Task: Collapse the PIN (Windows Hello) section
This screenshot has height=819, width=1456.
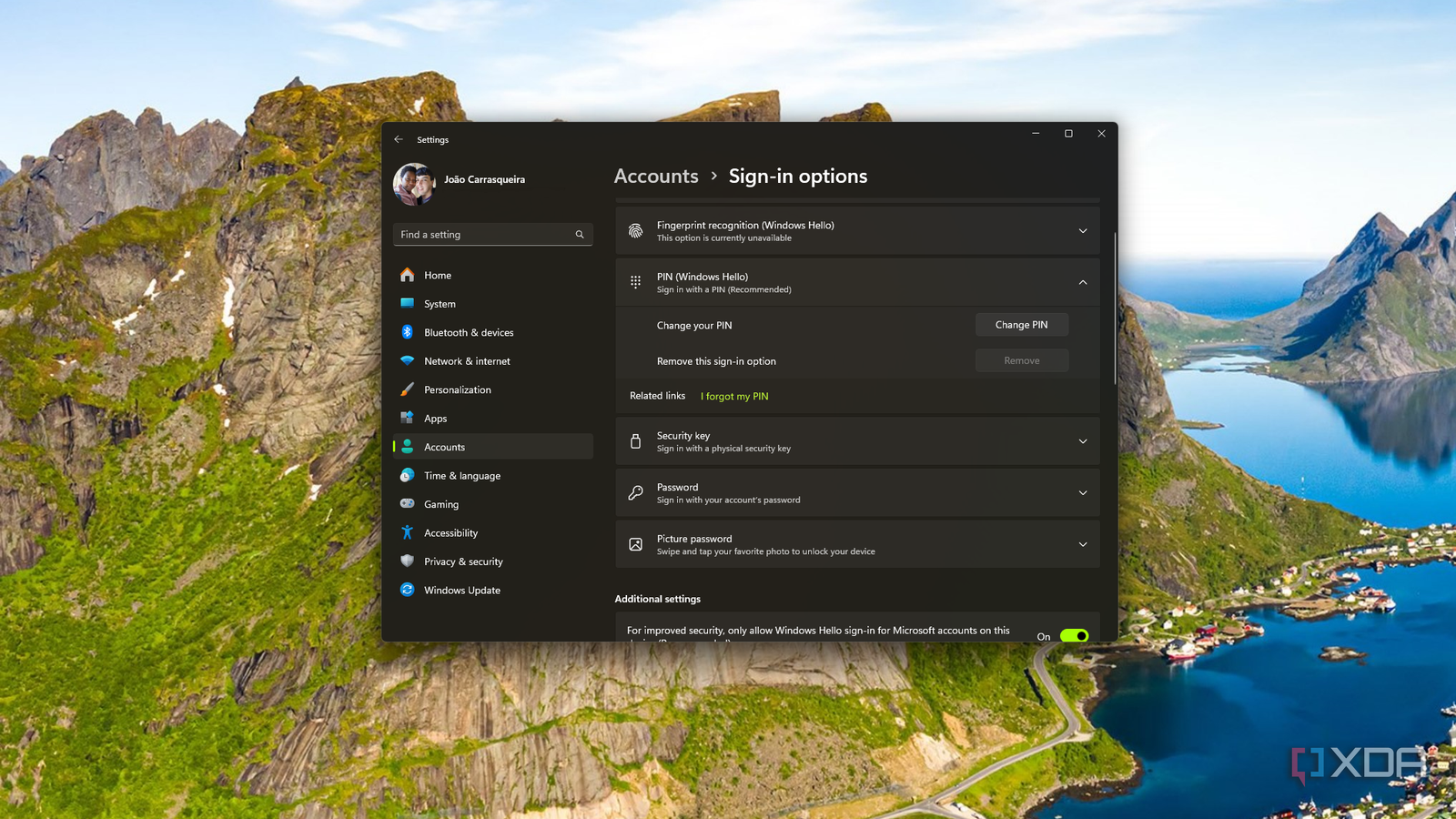Action: pyautogui.click(x=1082, y=282)
